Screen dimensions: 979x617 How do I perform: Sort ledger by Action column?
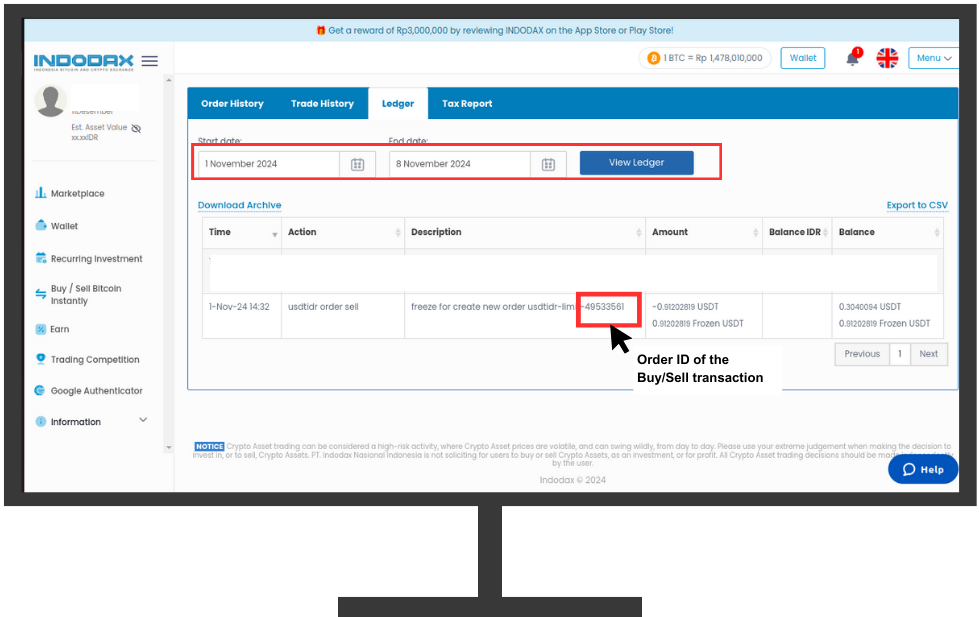pos(343,232)
